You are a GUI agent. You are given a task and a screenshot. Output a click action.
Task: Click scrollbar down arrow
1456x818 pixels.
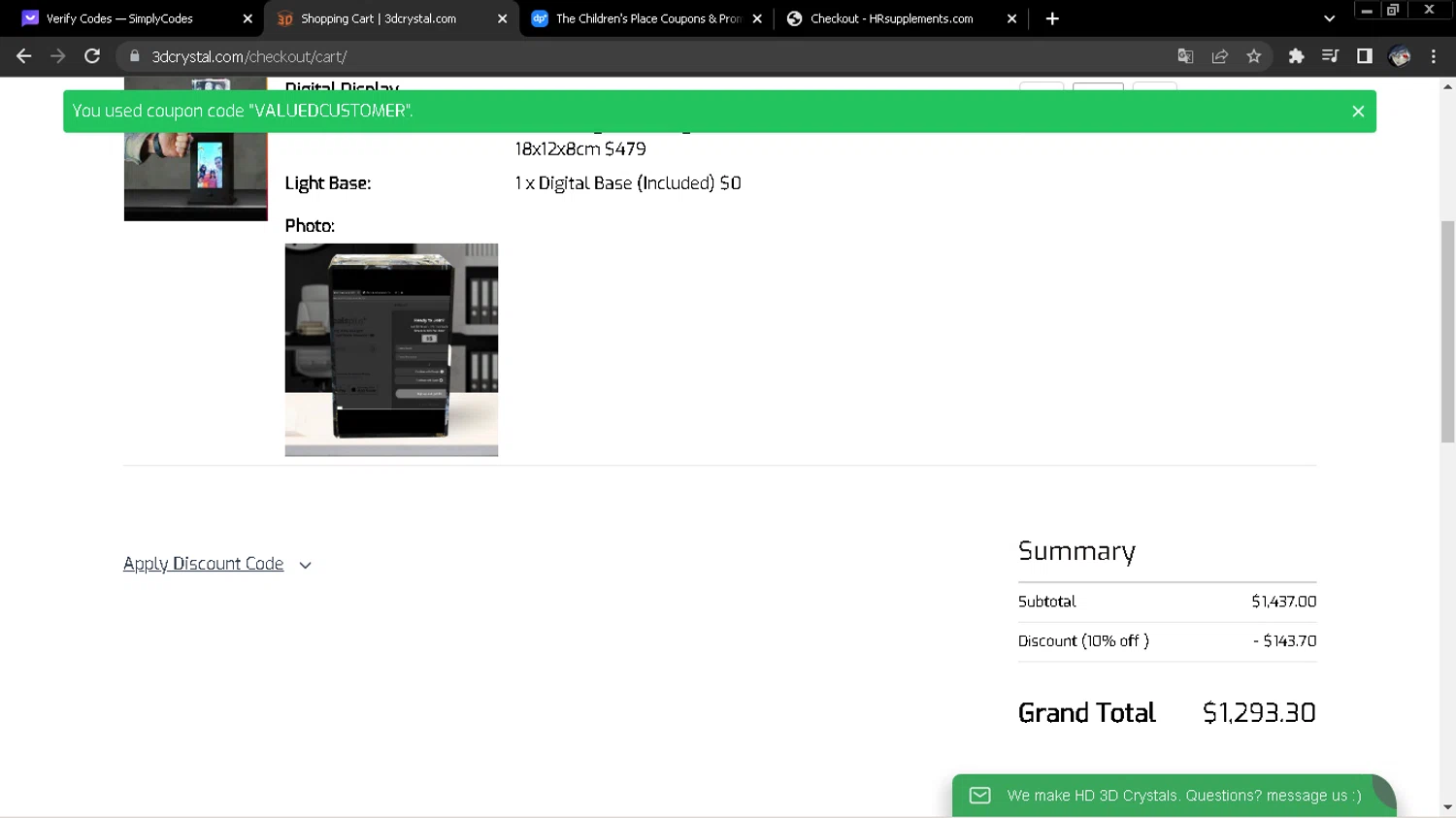click(1447, 807)
